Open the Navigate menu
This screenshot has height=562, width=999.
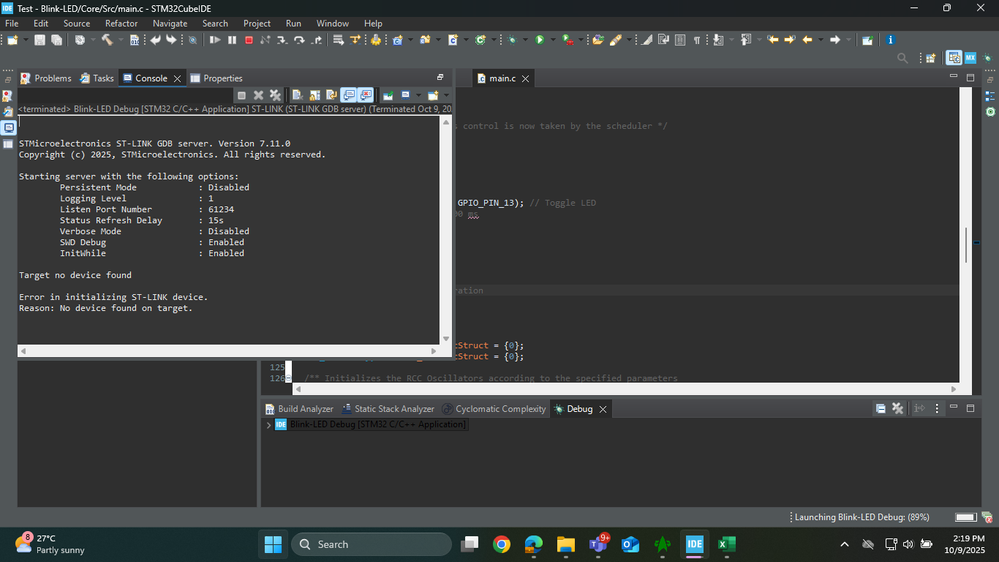point(170,23)
